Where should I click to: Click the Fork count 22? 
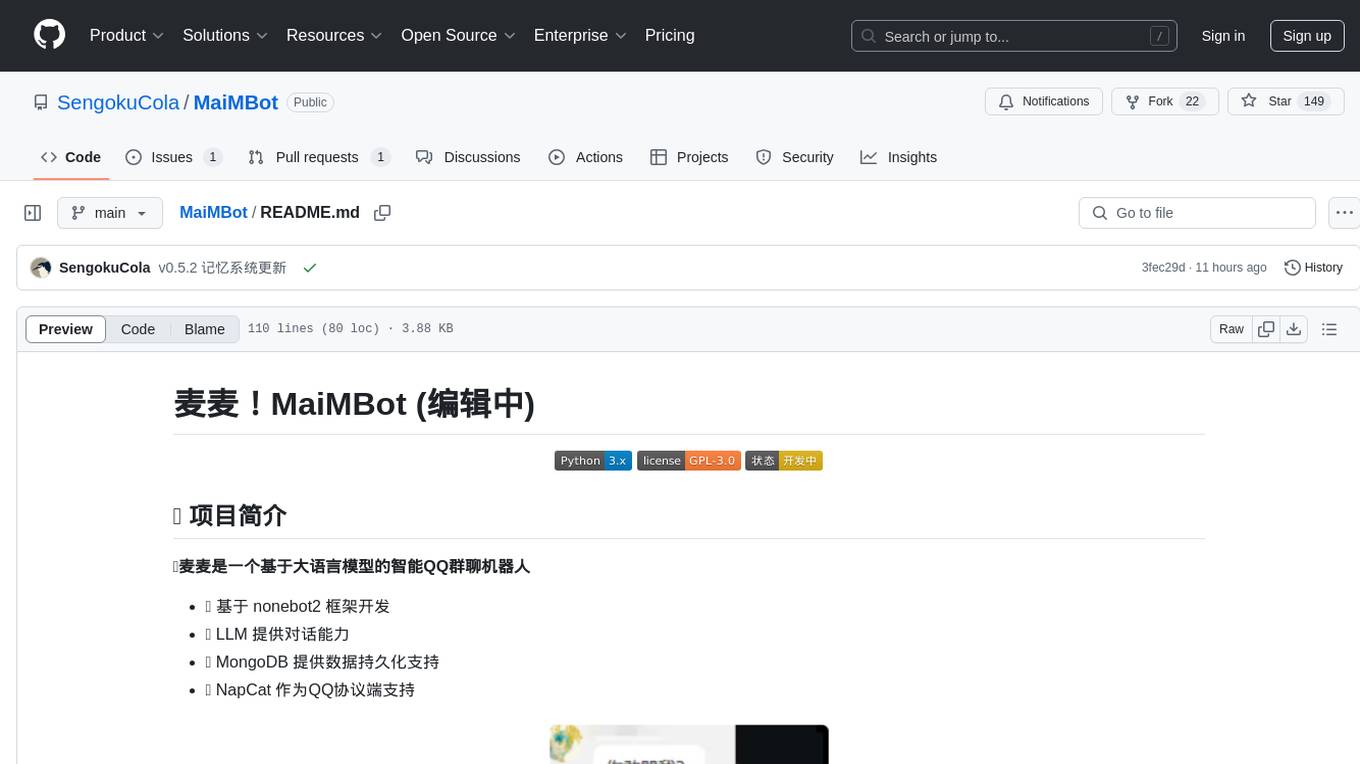[1192, 102]
